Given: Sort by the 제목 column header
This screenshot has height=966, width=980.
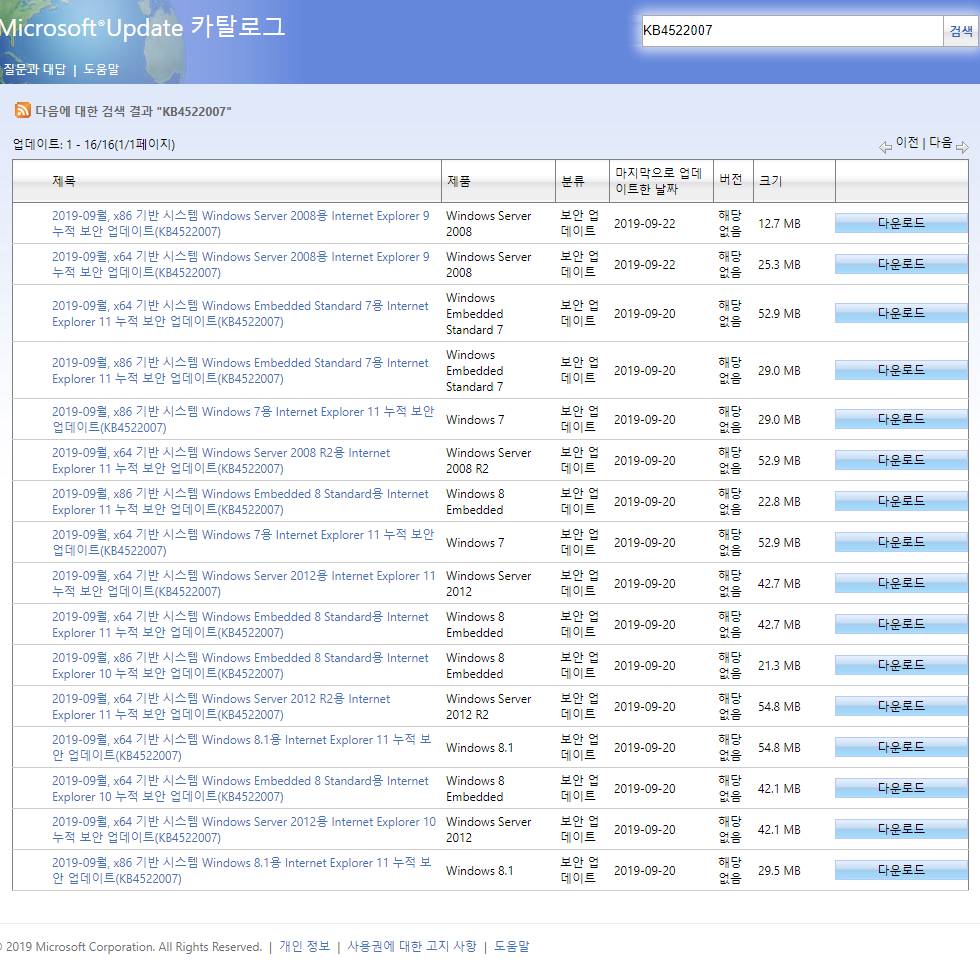Looking at the screenshot, I should 64,181.
